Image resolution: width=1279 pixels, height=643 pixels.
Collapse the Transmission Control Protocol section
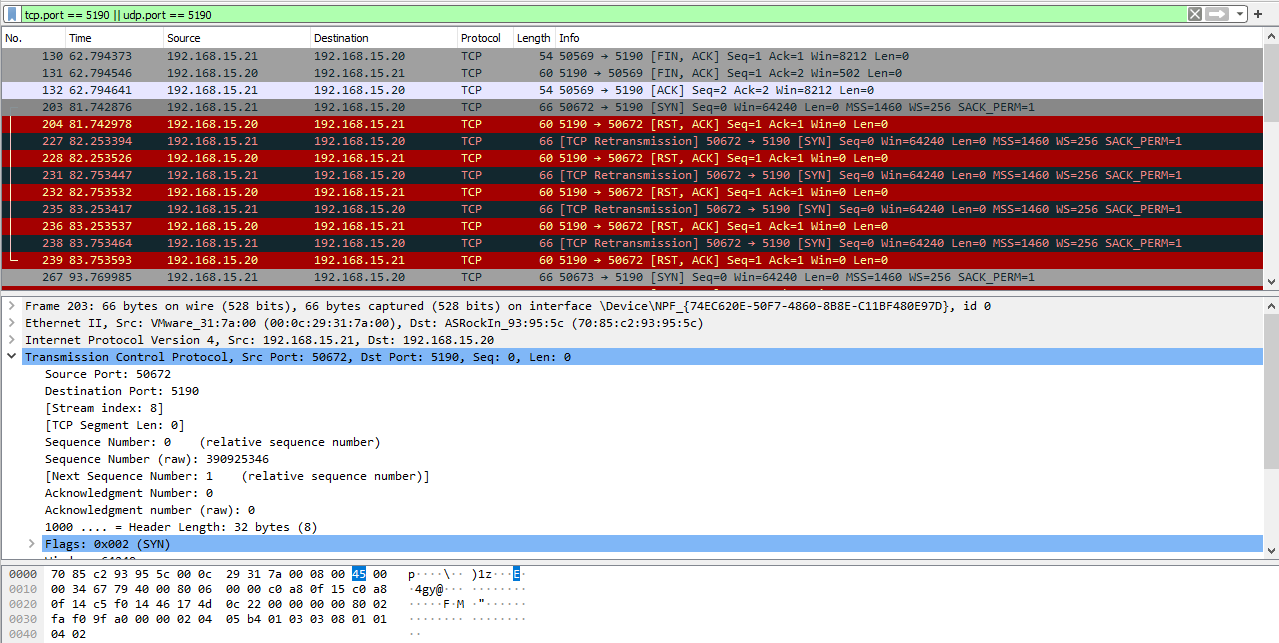point(11,357)
